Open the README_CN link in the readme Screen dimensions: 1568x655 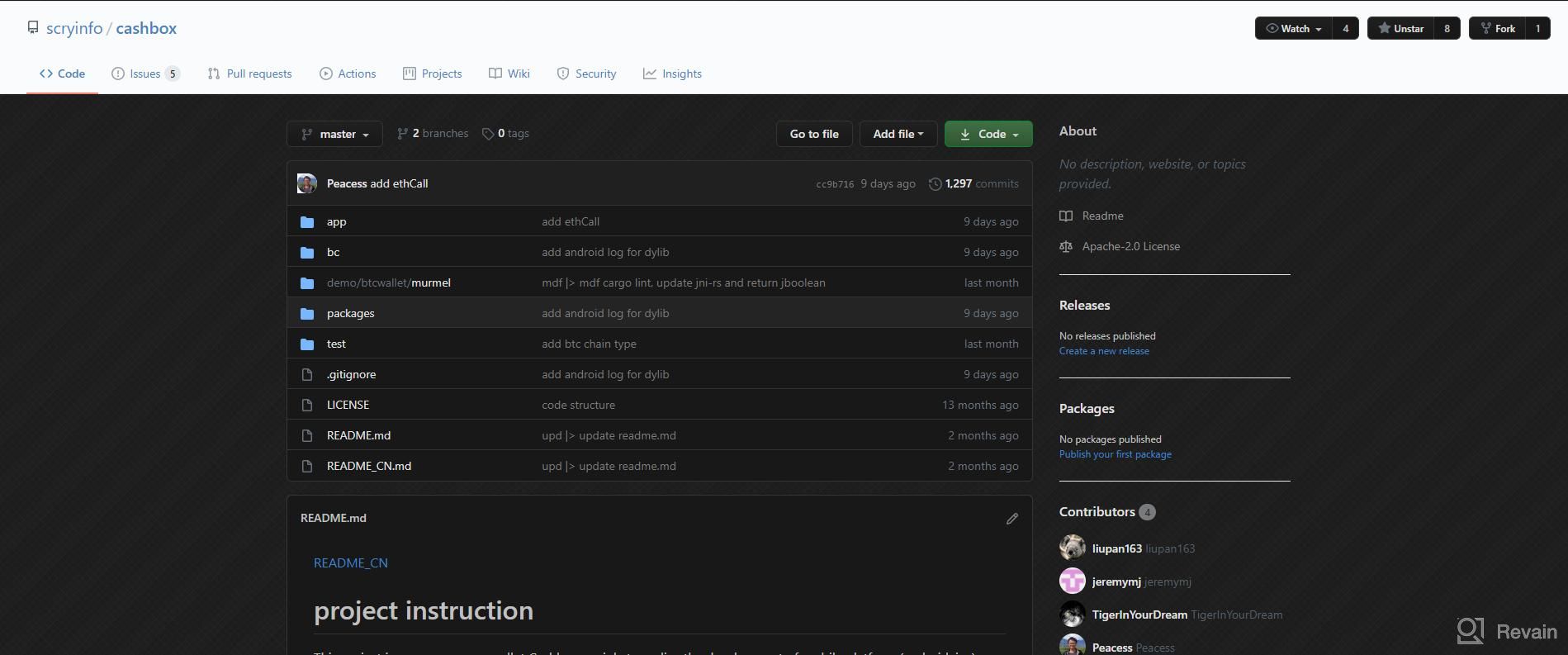coord(351,562)
